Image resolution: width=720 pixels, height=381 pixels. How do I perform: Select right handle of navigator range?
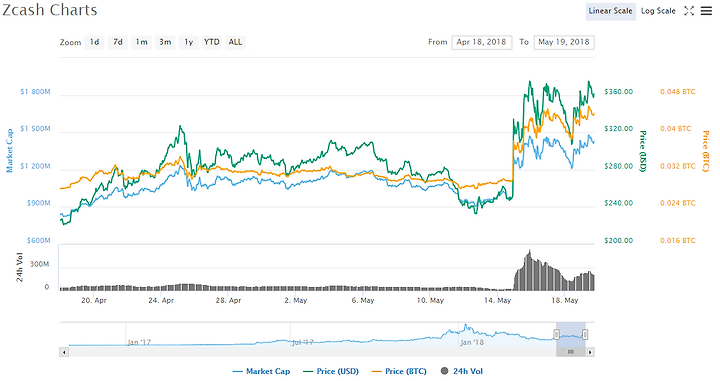[585, 334]
